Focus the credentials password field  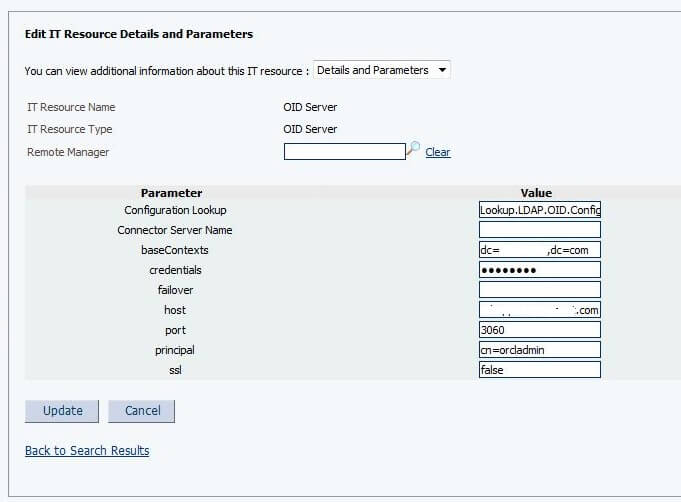[x=540, y=270]
